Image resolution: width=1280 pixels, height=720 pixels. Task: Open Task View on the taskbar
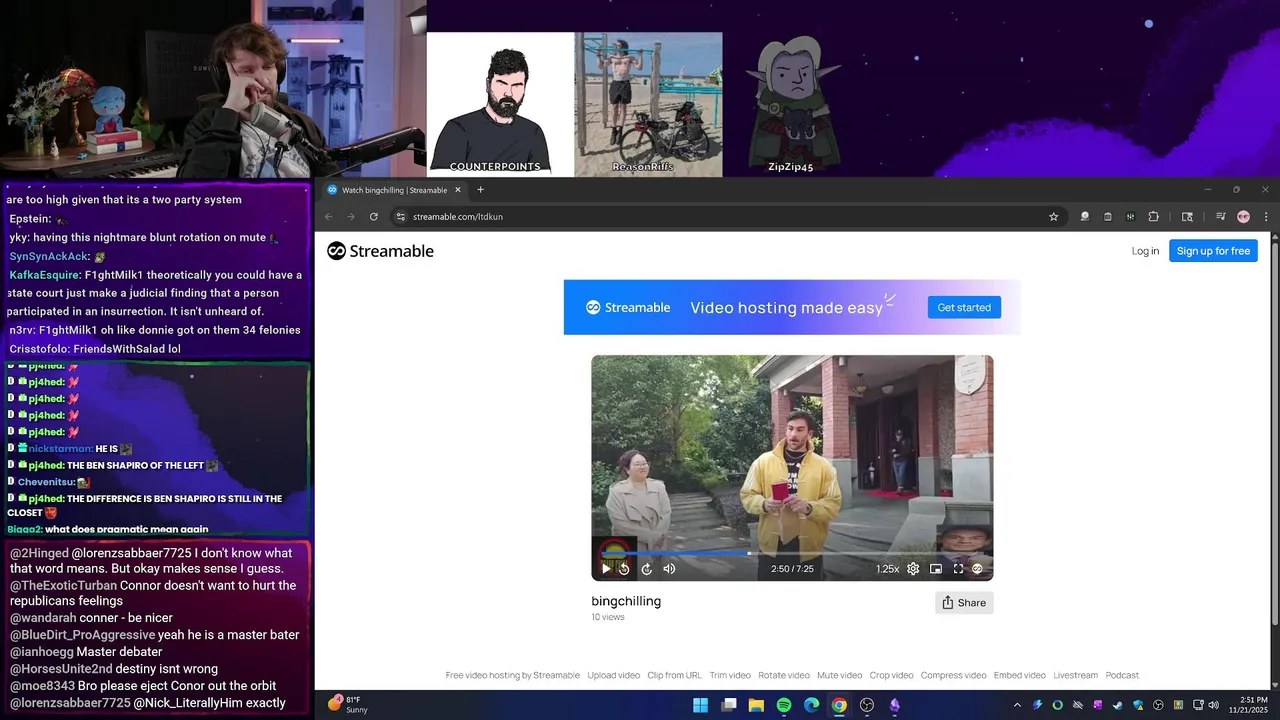(729, 705)
